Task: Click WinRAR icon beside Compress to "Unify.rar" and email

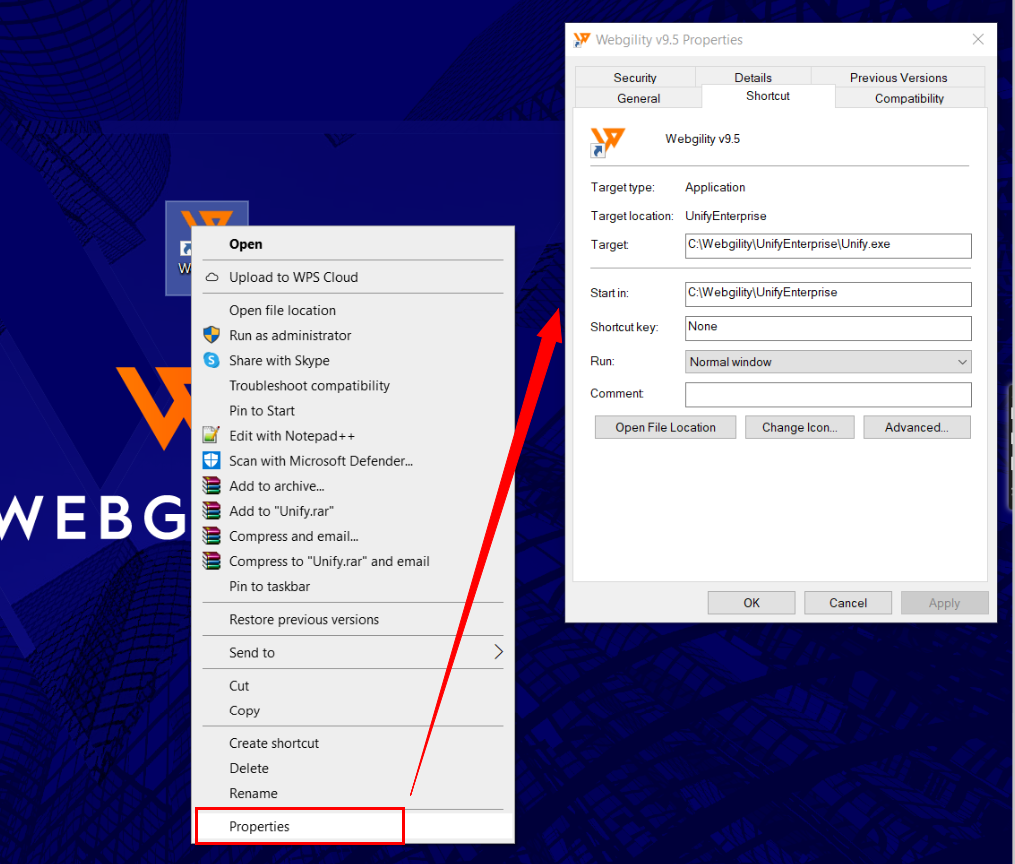Action: click(x=212, y=561)
